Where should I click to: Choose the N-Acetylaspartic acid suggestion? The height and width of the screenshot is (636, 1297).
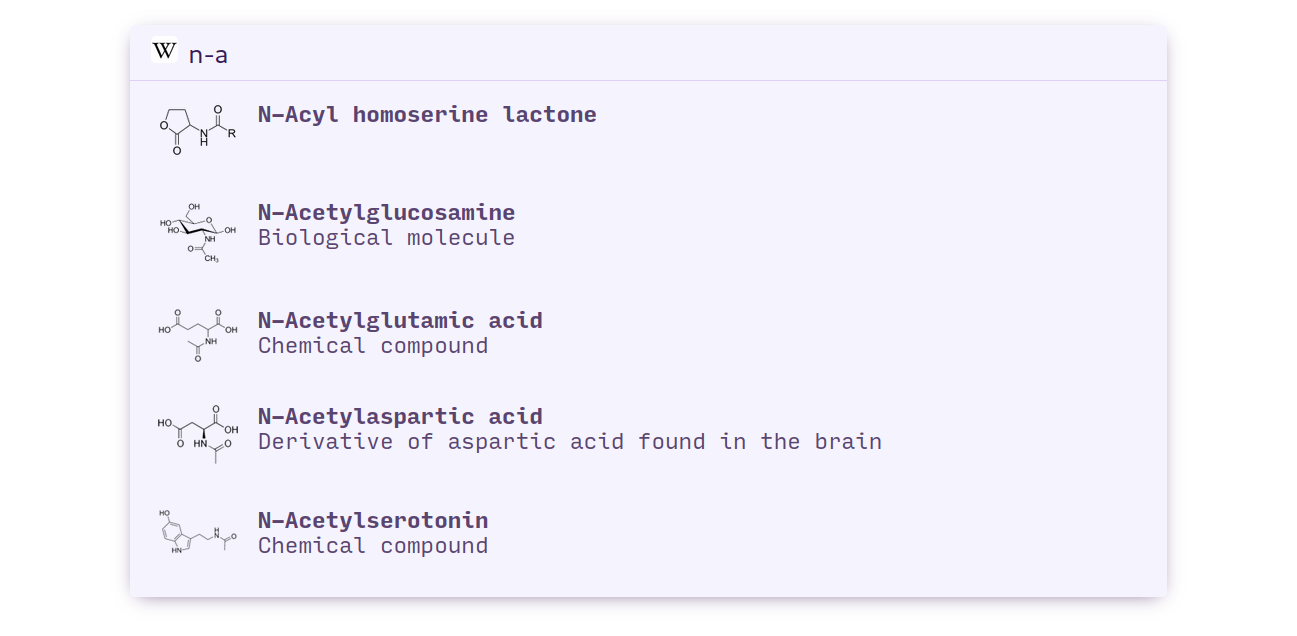[x=648, y=430]
